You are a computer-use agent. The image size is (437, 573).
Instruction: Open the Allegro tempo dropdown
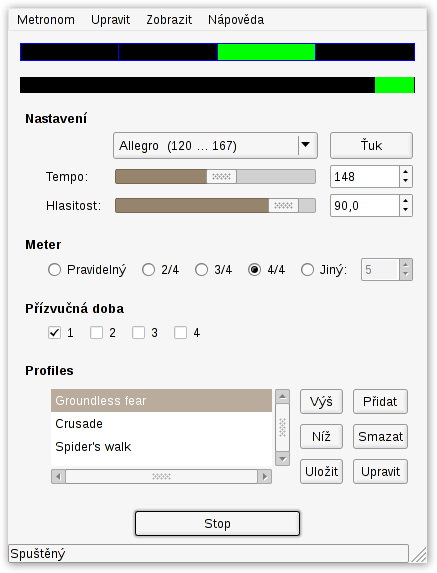coord(215,145)
